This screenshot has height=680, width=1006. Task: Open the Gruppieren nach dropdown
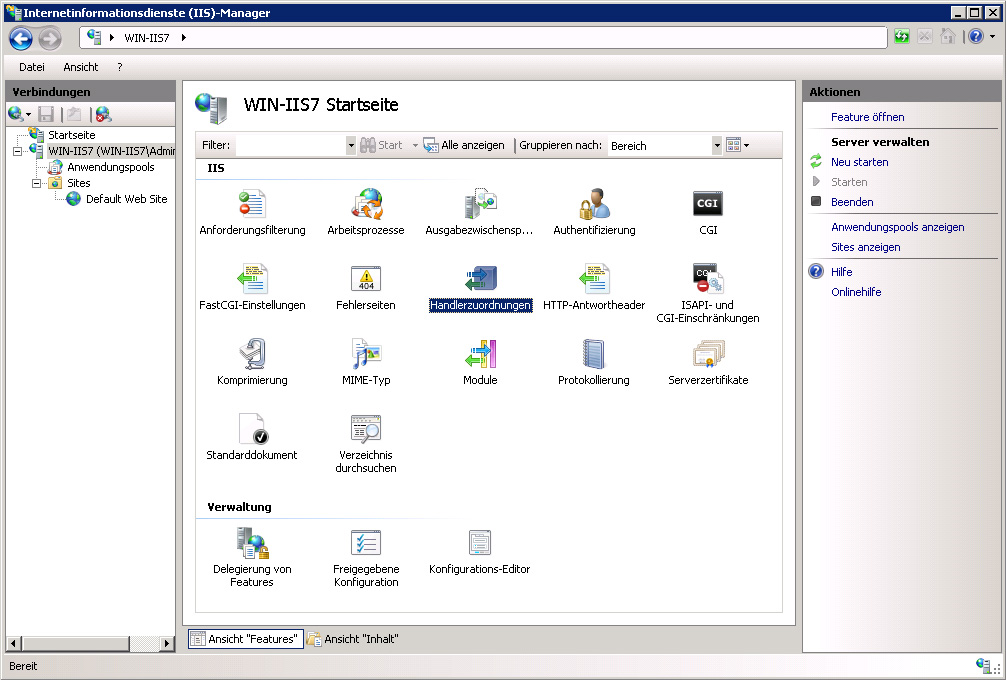[716, 146]
